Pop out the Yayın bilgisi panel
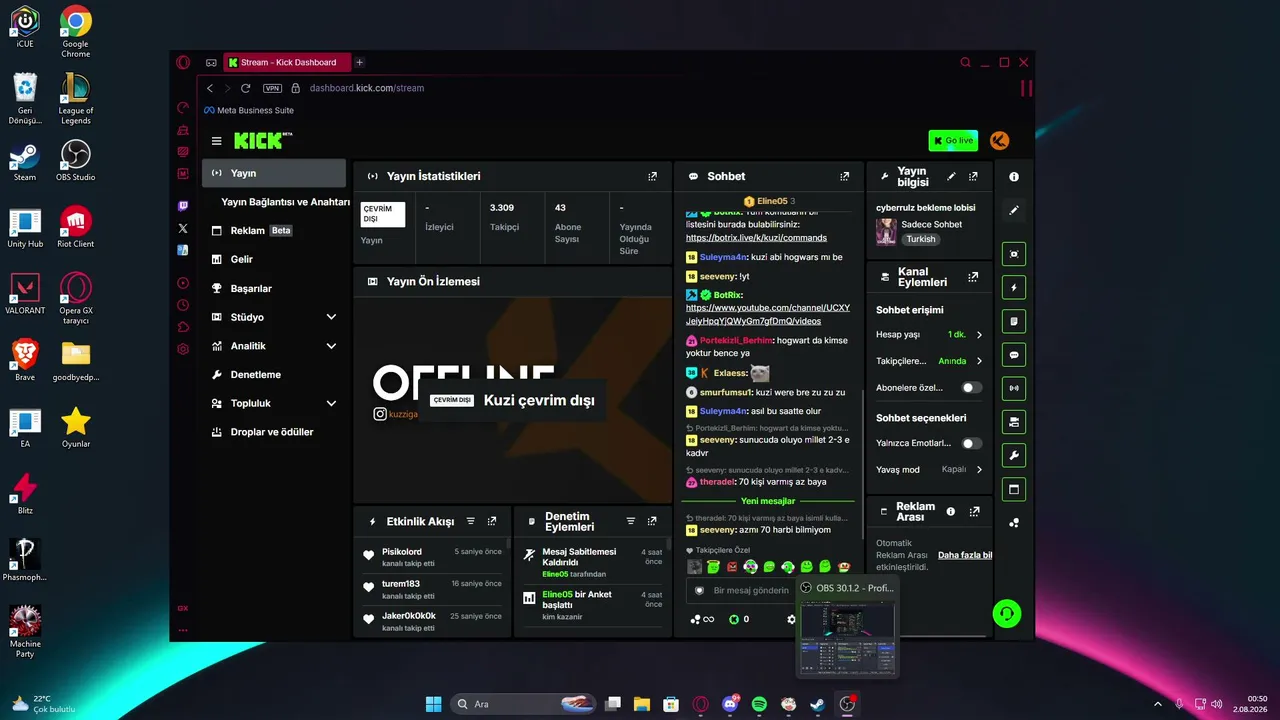The image size is (1280, 720). click(973, 176)
